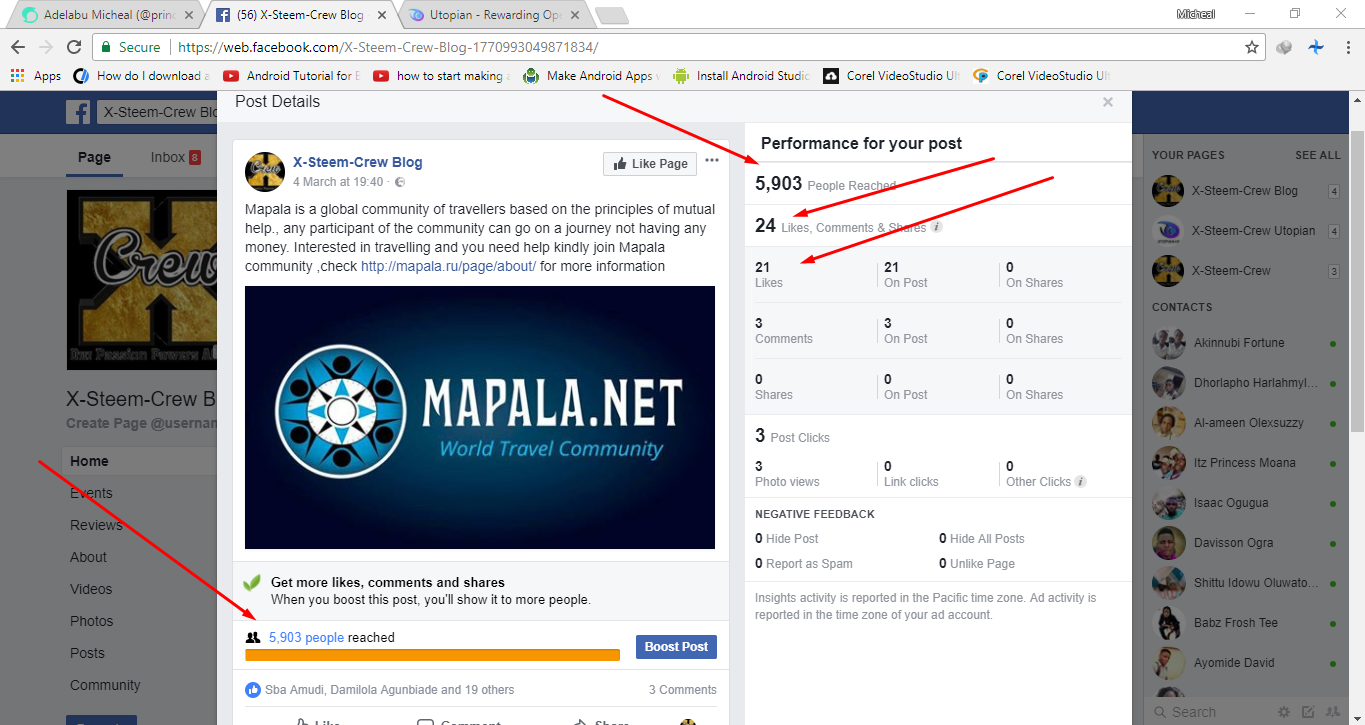This screenshot has height=725, width=1365.
Task: Open chat with Isaac Ogugua
Action: [x=1245, y=502]
